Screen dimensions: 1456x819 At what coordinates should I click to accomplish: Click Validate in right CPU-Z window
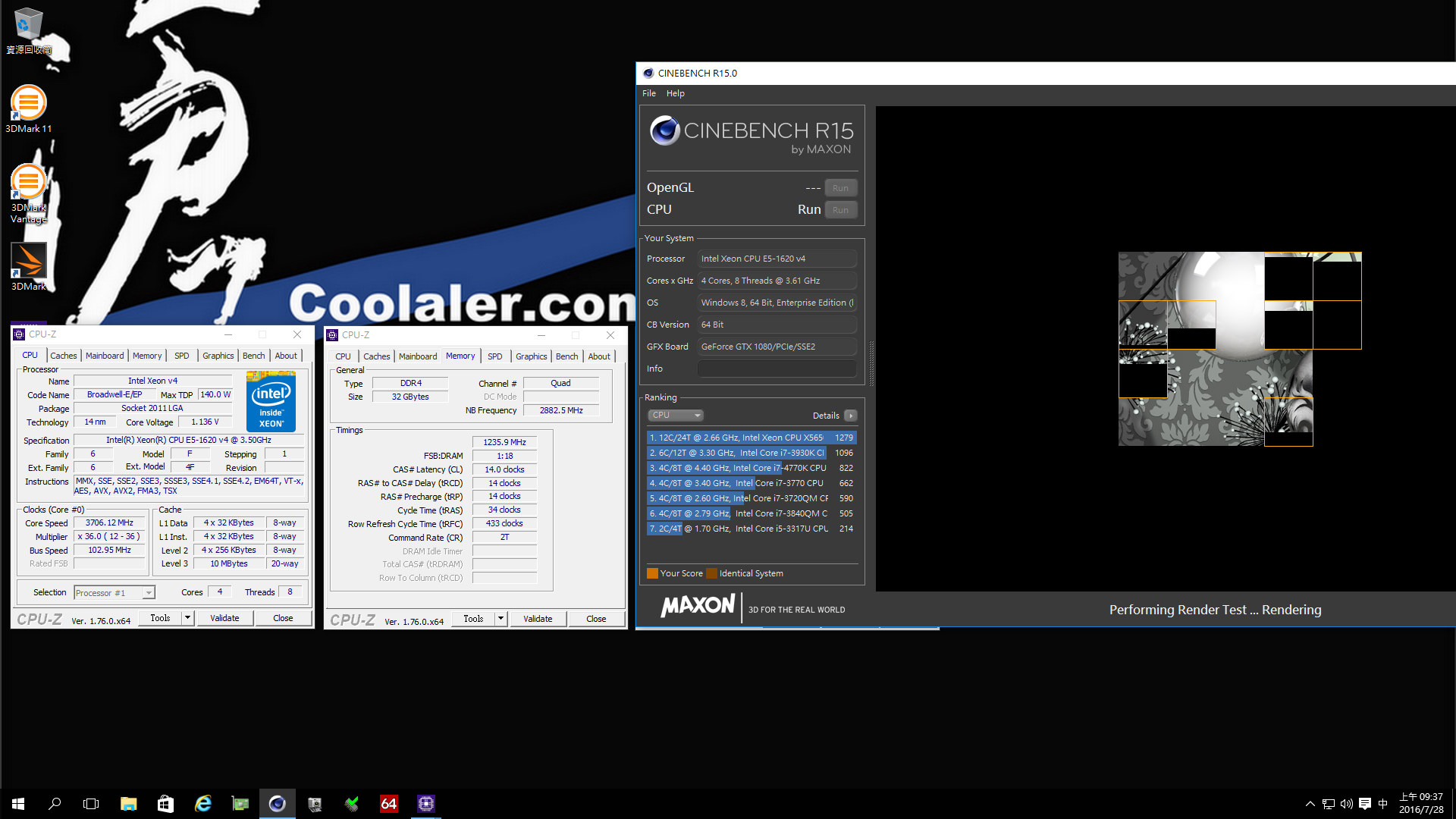538,619
